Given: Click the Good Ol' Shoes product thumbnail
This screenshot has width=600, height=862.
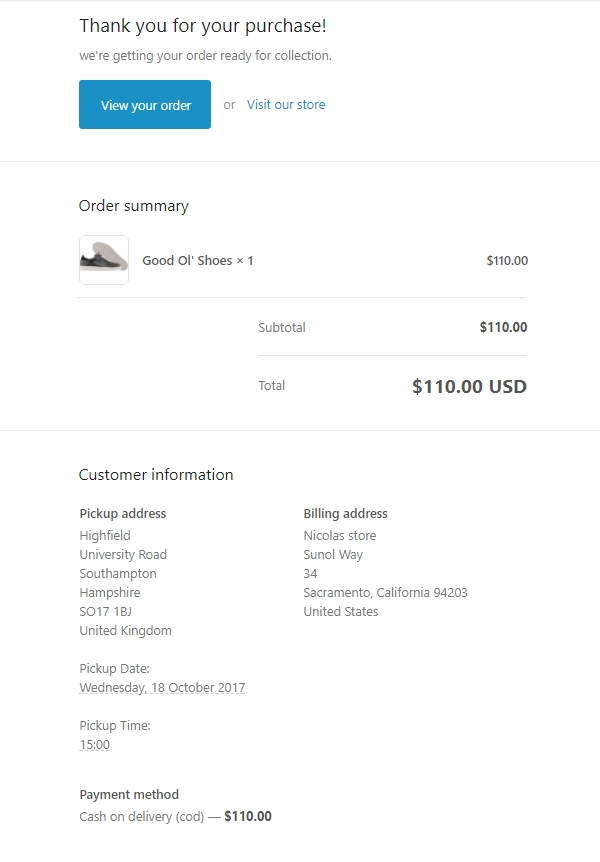Looking at the screenshot, I should pyautogui.click(x=104, y=260).
